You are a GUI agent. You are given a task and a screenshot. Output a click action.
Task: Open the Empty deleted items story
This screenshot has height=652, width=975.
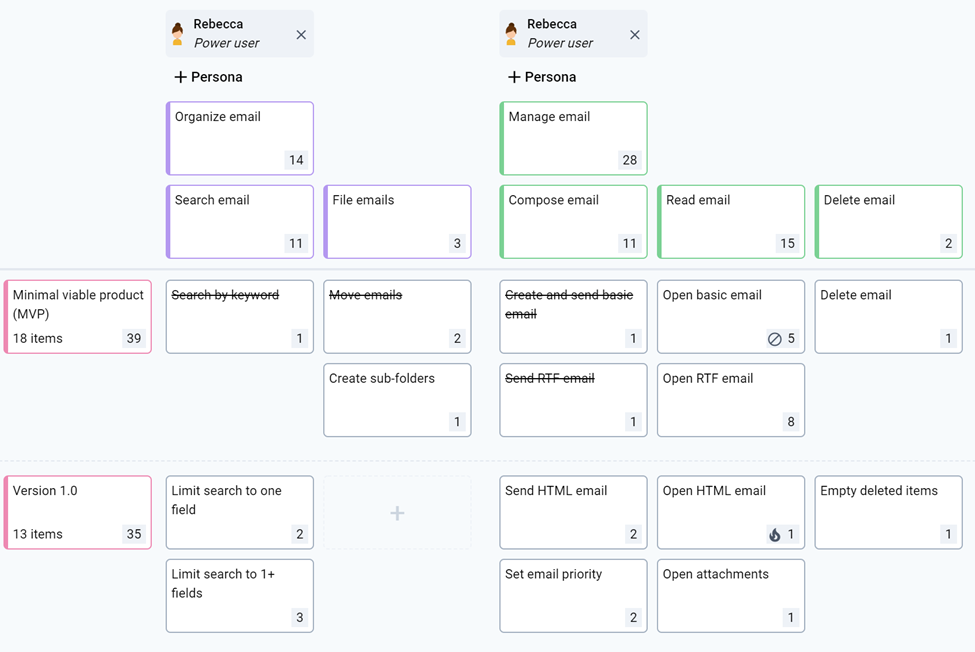(888, 513)
